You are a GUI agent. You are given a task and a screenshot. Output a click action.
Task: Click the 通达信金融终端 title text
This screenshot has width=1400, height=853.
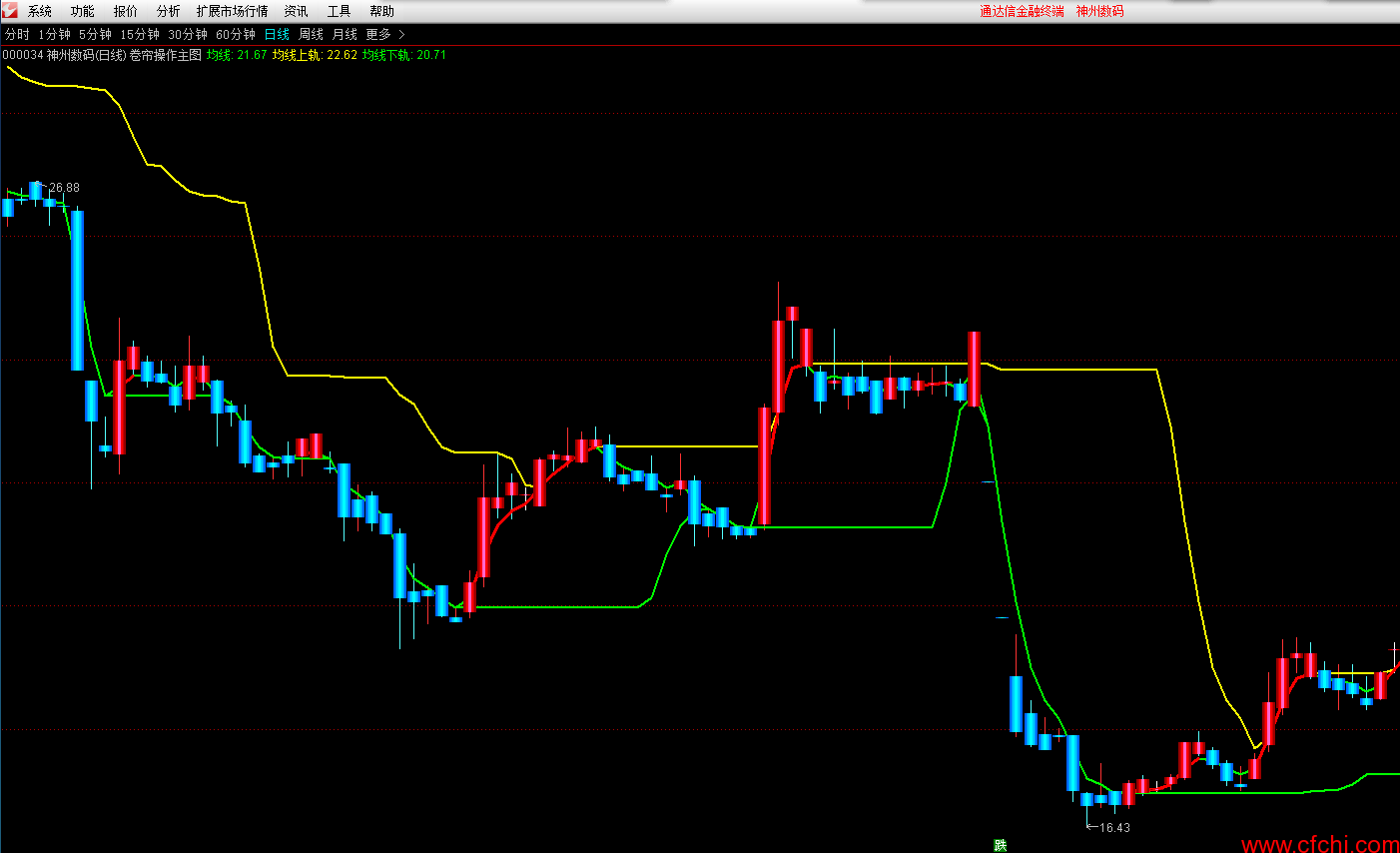pyautogui.click(x=1022, y=11)
